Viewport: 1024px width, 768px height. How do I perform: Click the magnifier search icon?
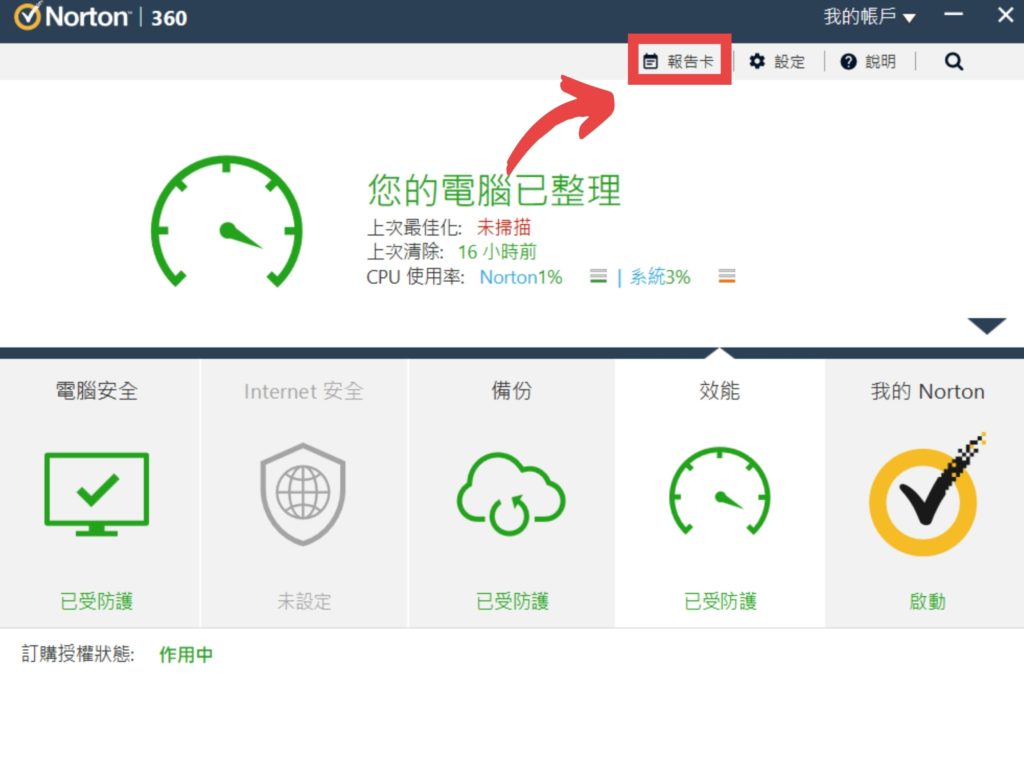[953, 61]
